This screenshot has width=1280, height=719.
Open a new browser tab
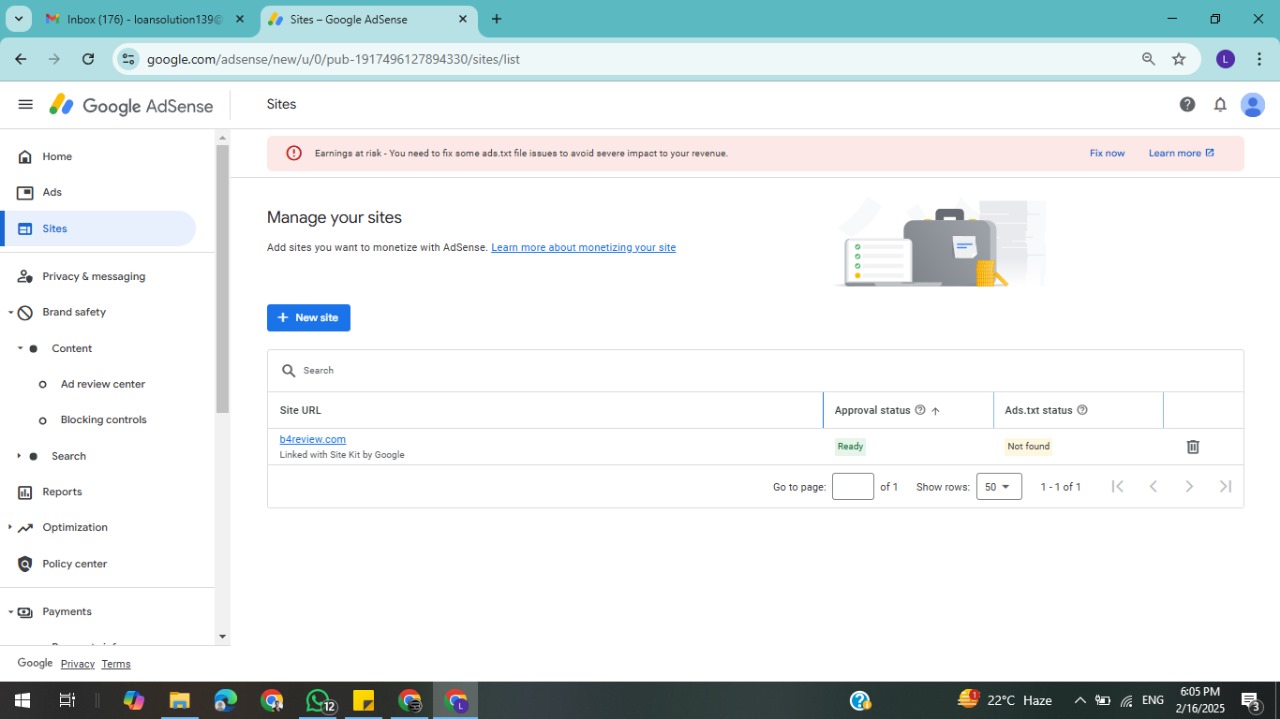(496, 19)
